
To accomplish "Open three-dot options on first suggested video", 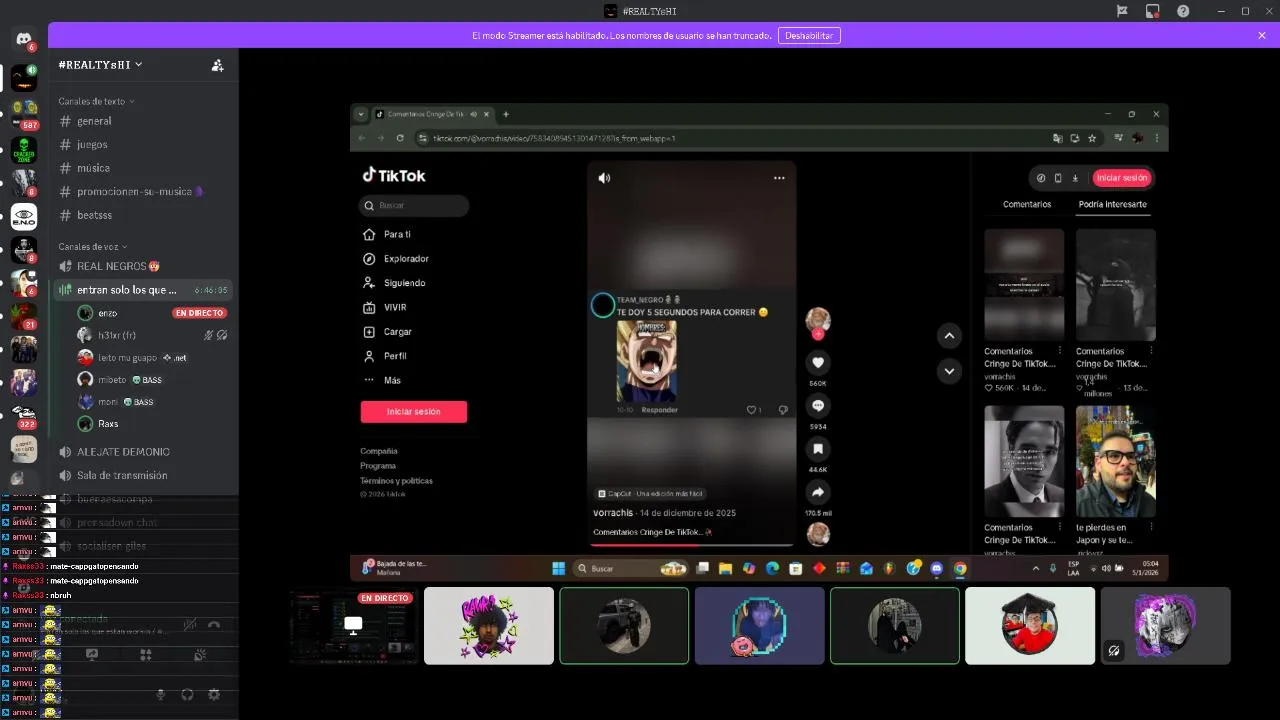I will [1060, 351].
